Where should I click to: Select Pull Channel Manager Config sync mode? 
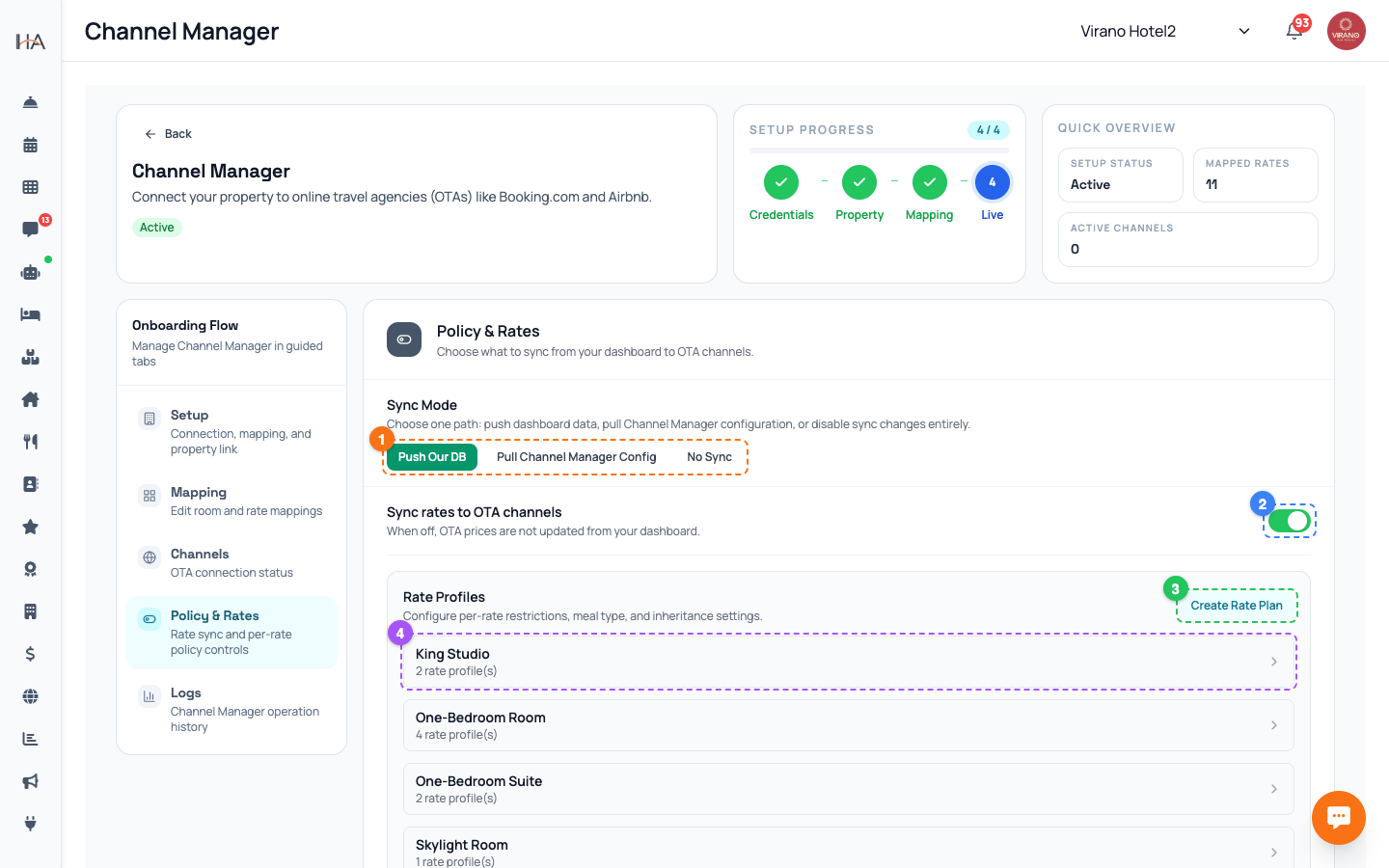click(x=576, y=457)
